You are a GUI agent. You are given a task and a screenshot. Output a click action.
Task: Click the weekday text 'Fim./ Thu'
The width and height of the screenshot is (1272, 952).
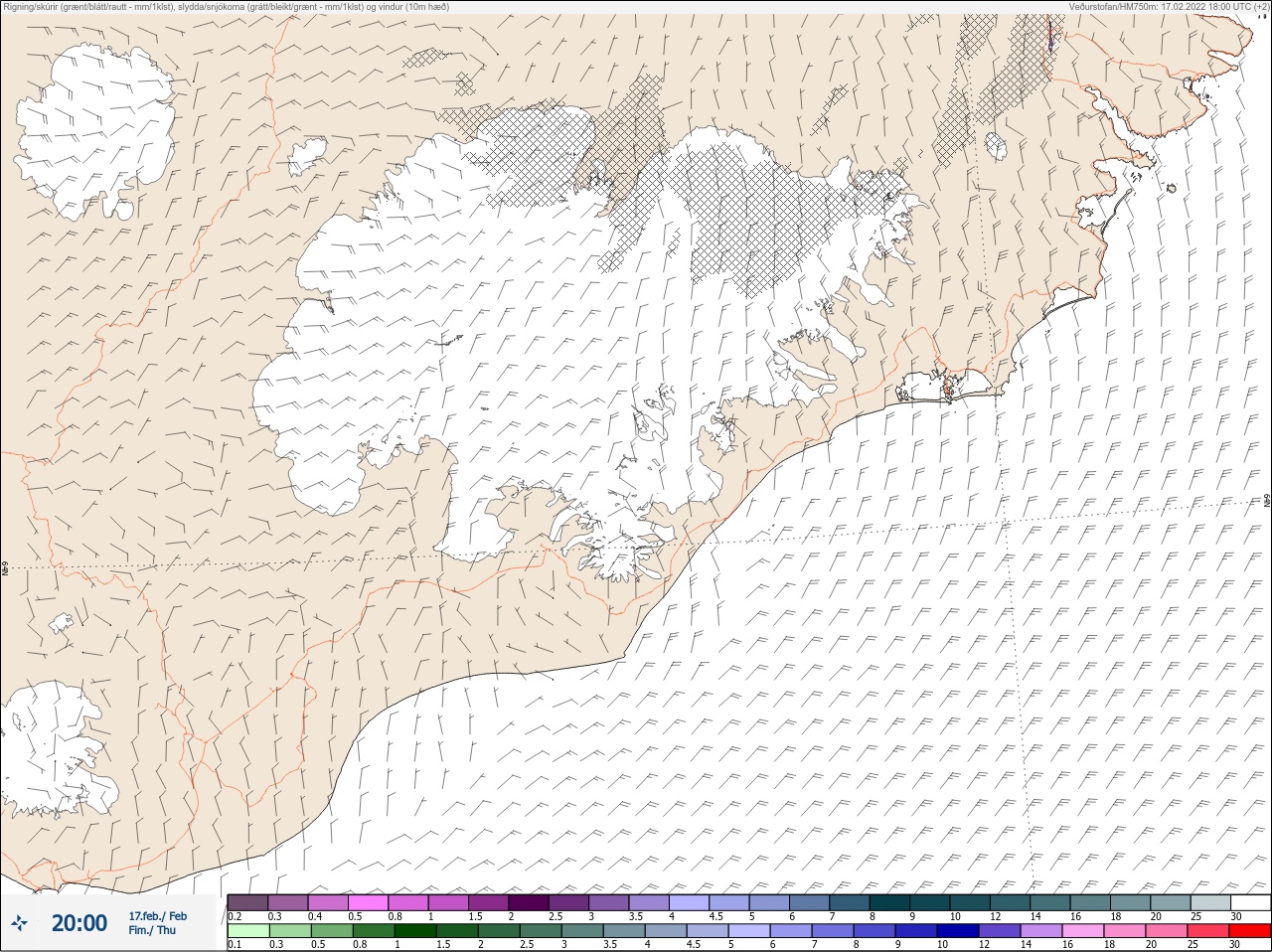pos(152,930)
